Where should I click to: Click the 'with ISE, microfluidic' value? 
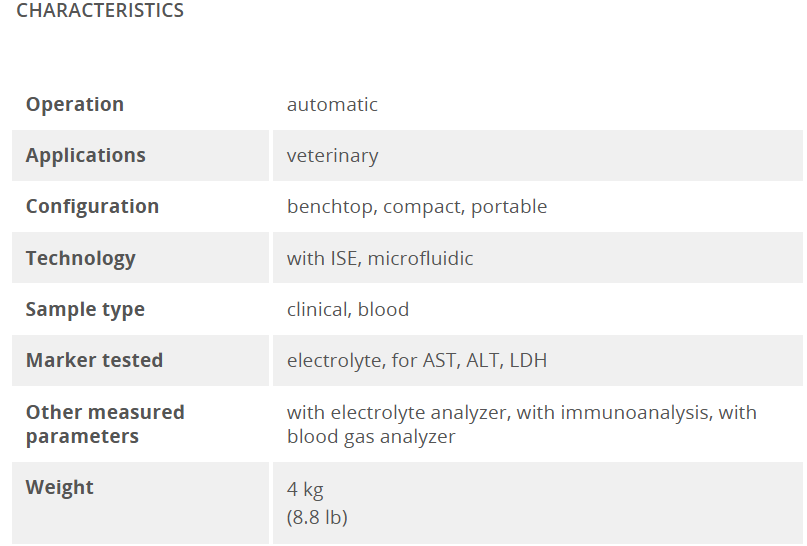[x=380, y=258]
